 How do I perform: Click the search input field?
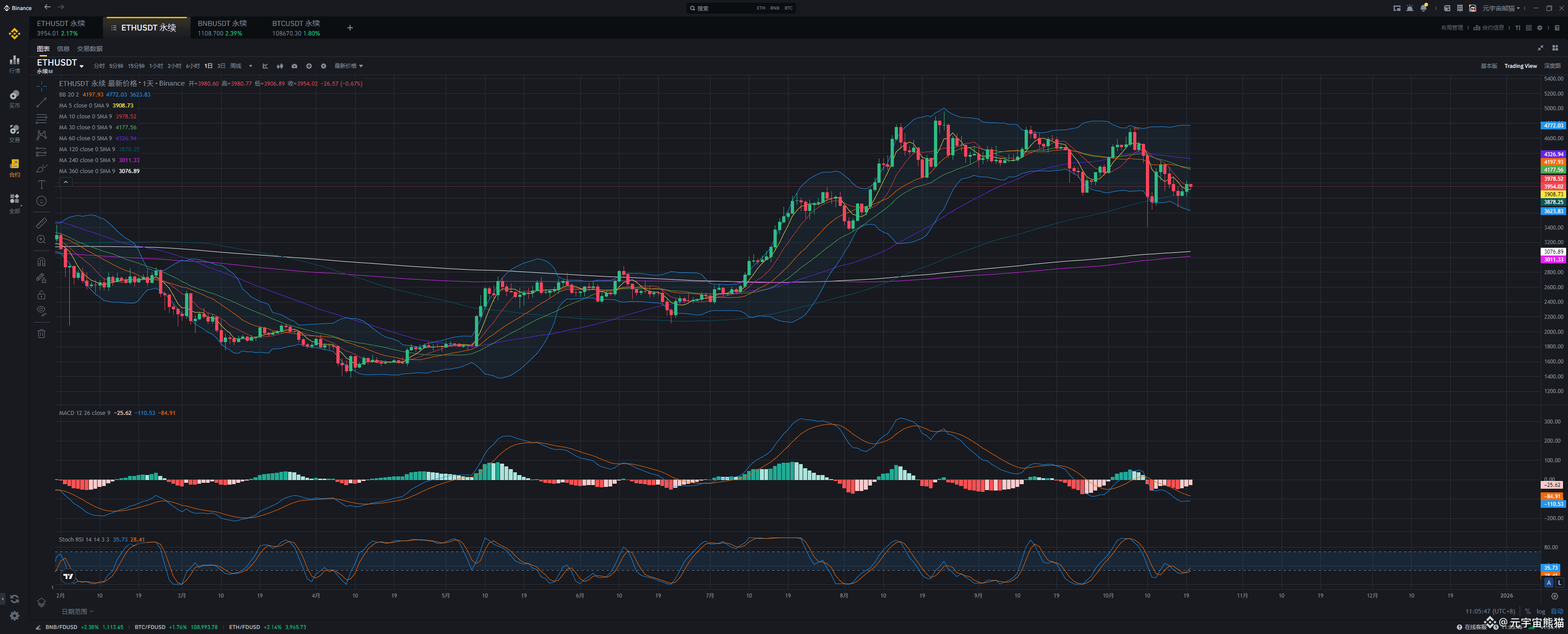click(x=741, y=8)
